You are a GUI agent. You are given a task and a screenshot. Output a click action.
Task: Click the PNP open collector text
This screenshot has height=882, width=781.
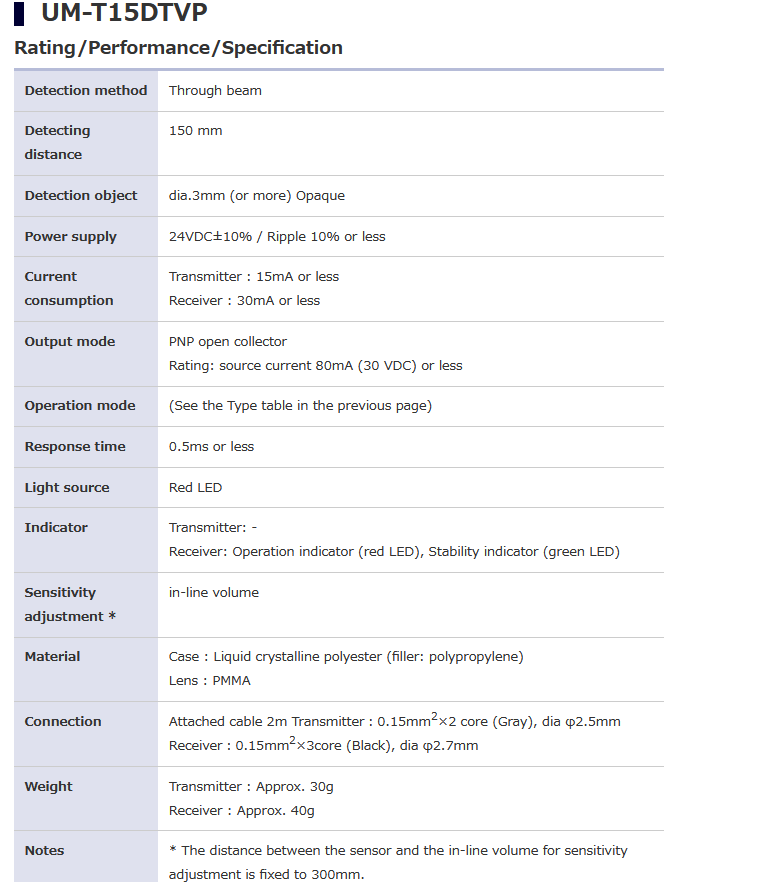click(x=228, y=342)
